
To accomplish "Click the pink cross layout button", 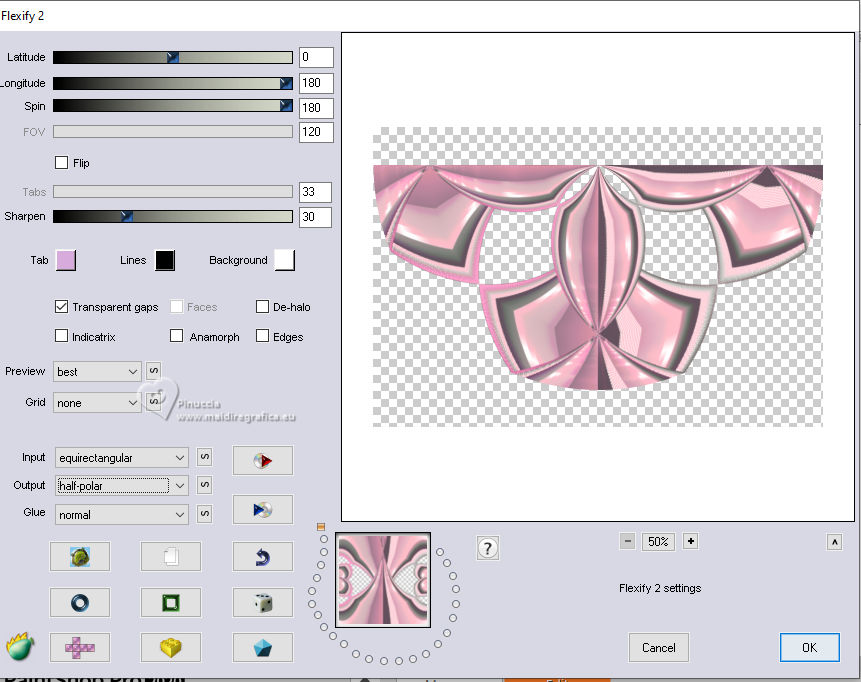I will 80,647.
